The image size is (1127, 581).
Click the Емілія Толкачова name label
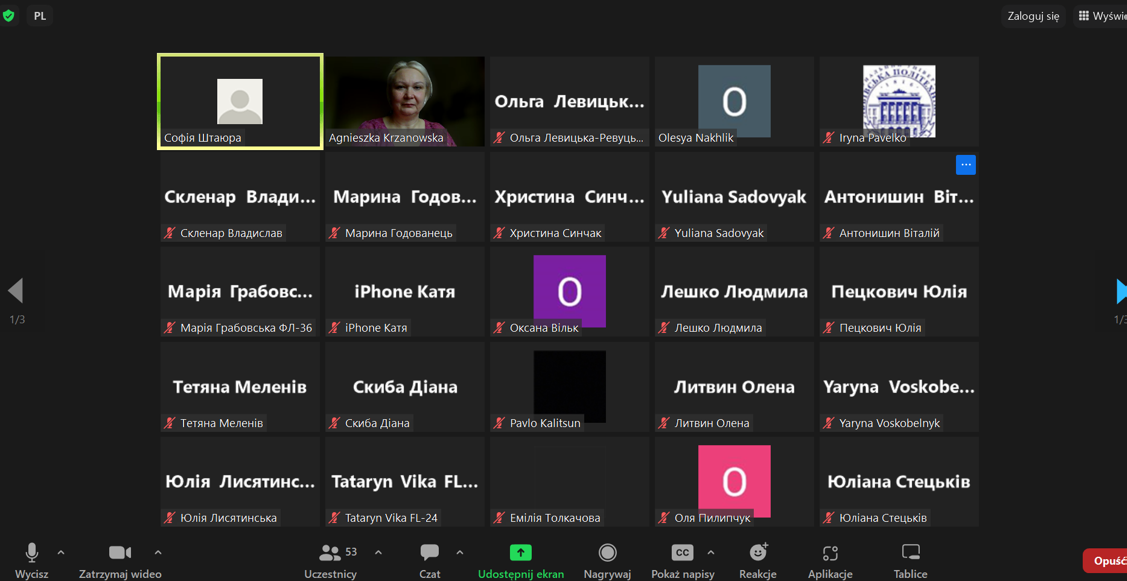[555, 518]
